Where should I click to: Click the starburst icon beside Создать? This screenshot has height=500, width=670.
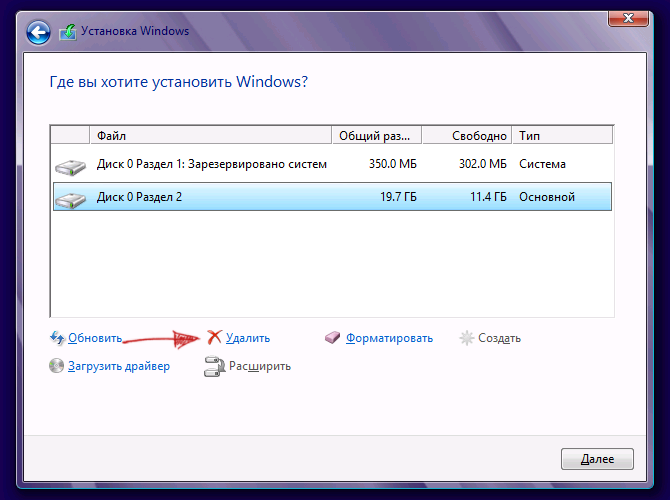point(466,338)
